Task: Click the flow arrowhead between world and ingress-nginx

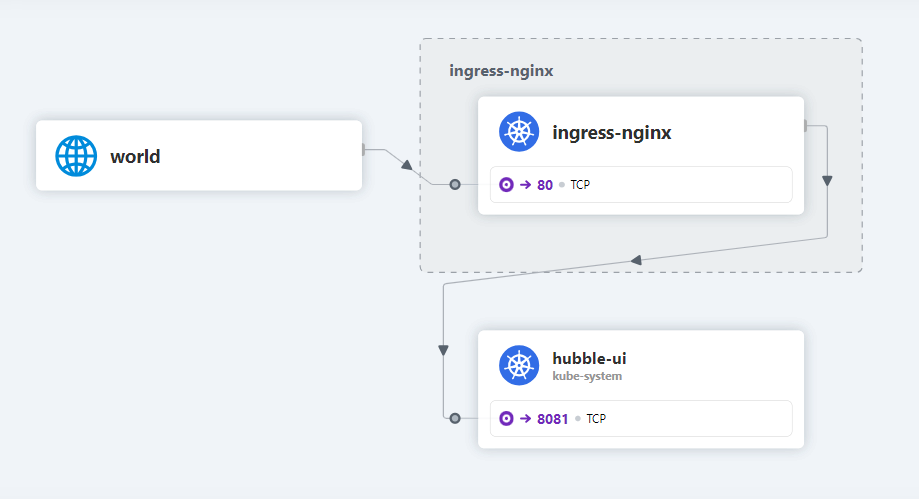Action: (406, 164)
